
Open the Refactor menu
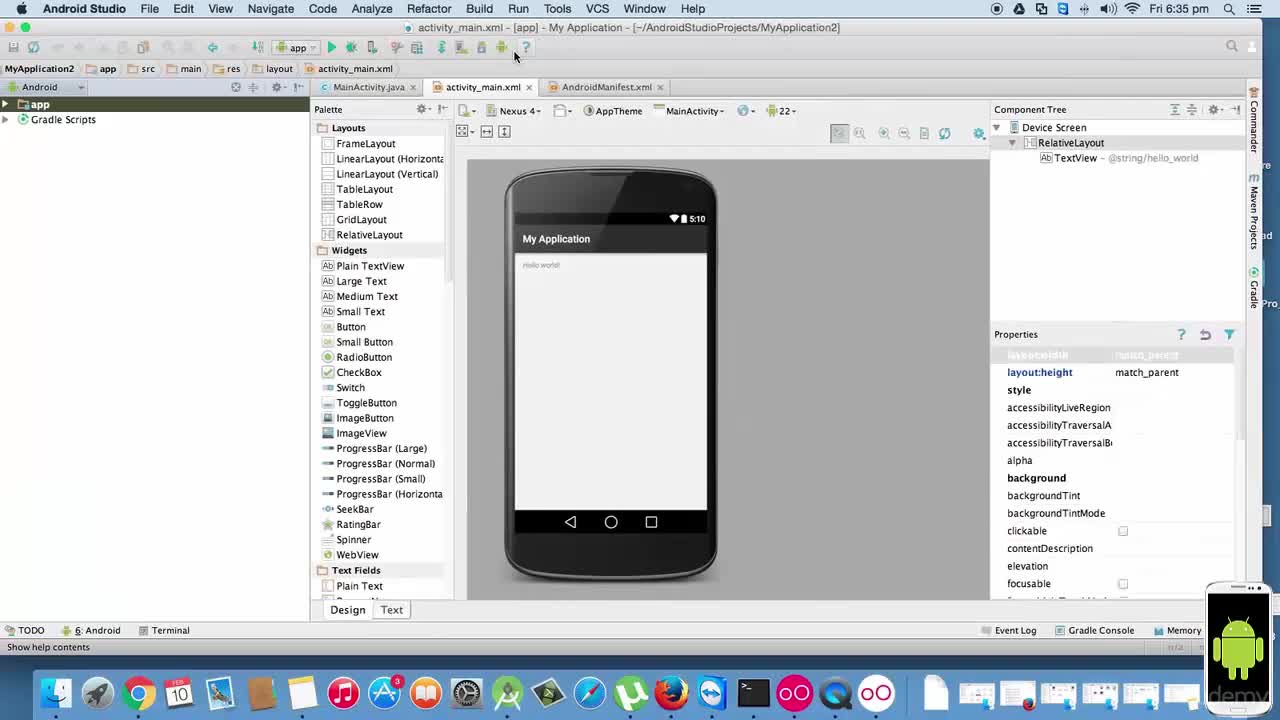pos(429,8)
